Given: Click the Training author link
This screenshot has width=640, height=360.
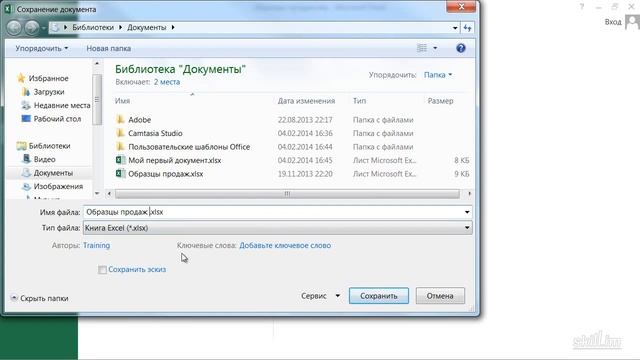Looking at the screenshot, I should (x=96, y=245).
